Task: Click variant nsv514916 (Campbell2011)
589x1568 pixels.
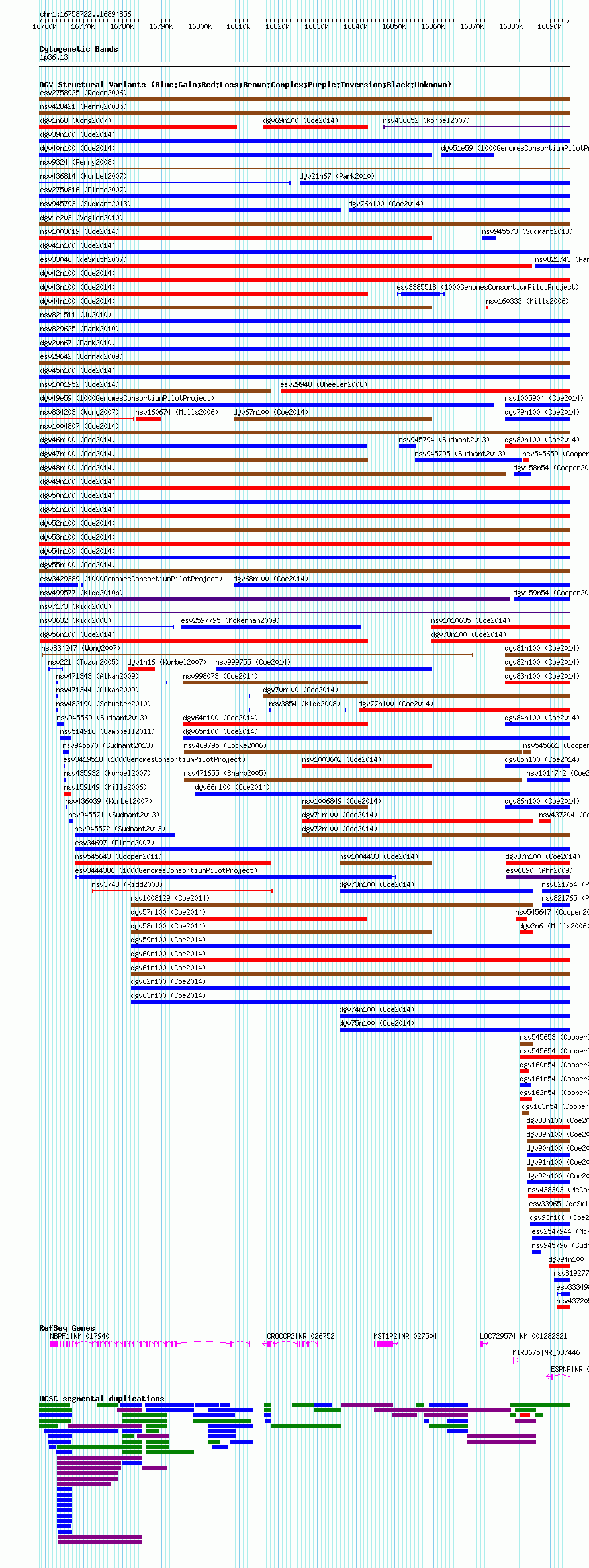Action: [x=107, y=731]
